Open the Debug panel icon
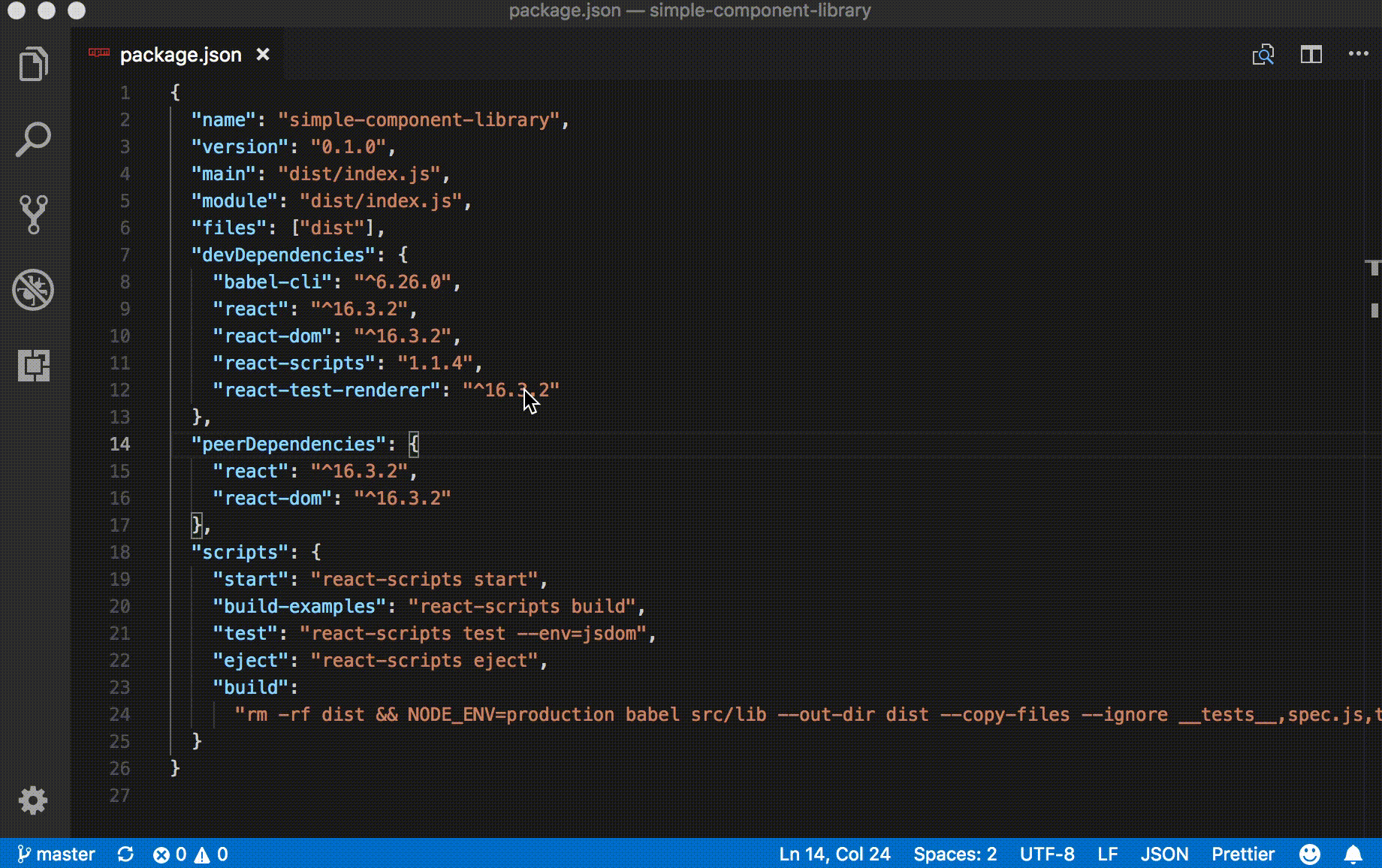This screenshot has height=868, width=1382. [x=33, y=289]
